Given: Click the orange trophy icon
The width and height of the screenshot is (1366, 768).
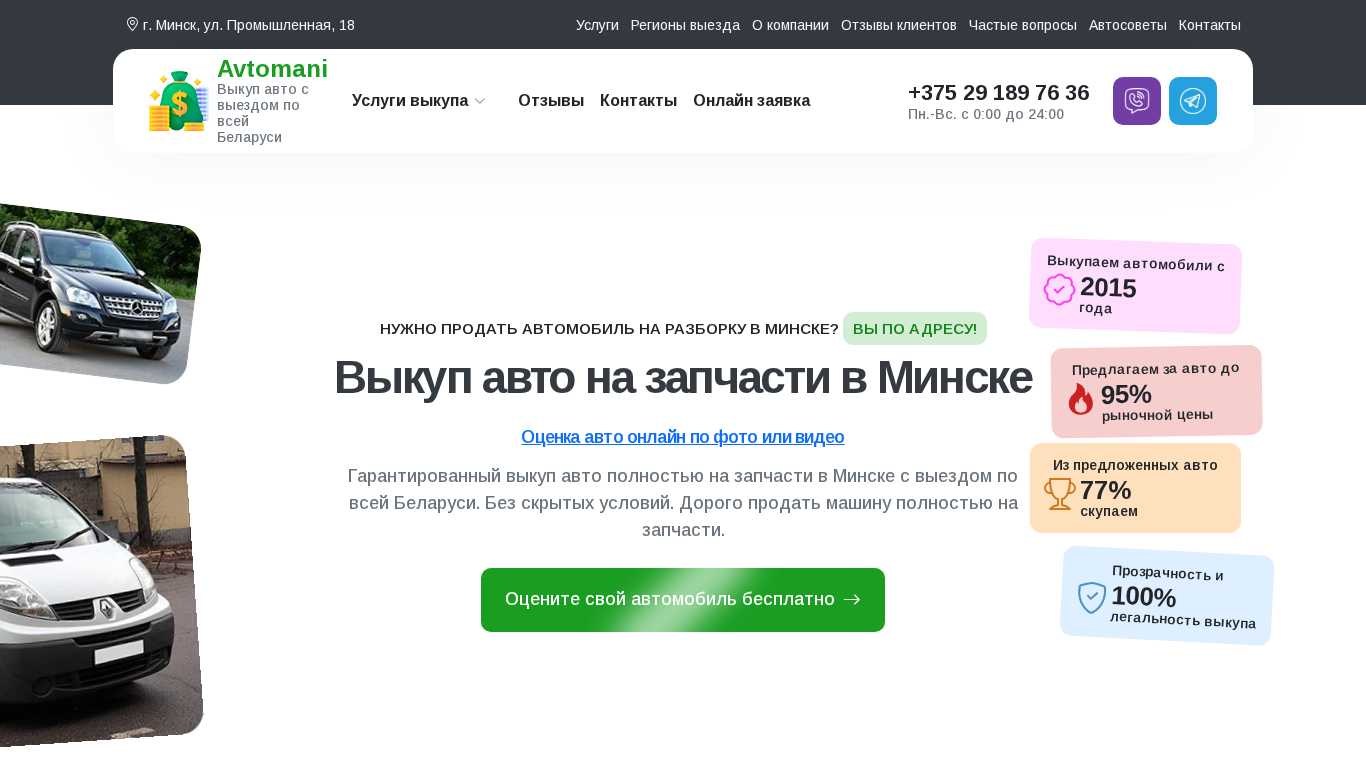Looking at the screenshot, I should click(1060, 494).
